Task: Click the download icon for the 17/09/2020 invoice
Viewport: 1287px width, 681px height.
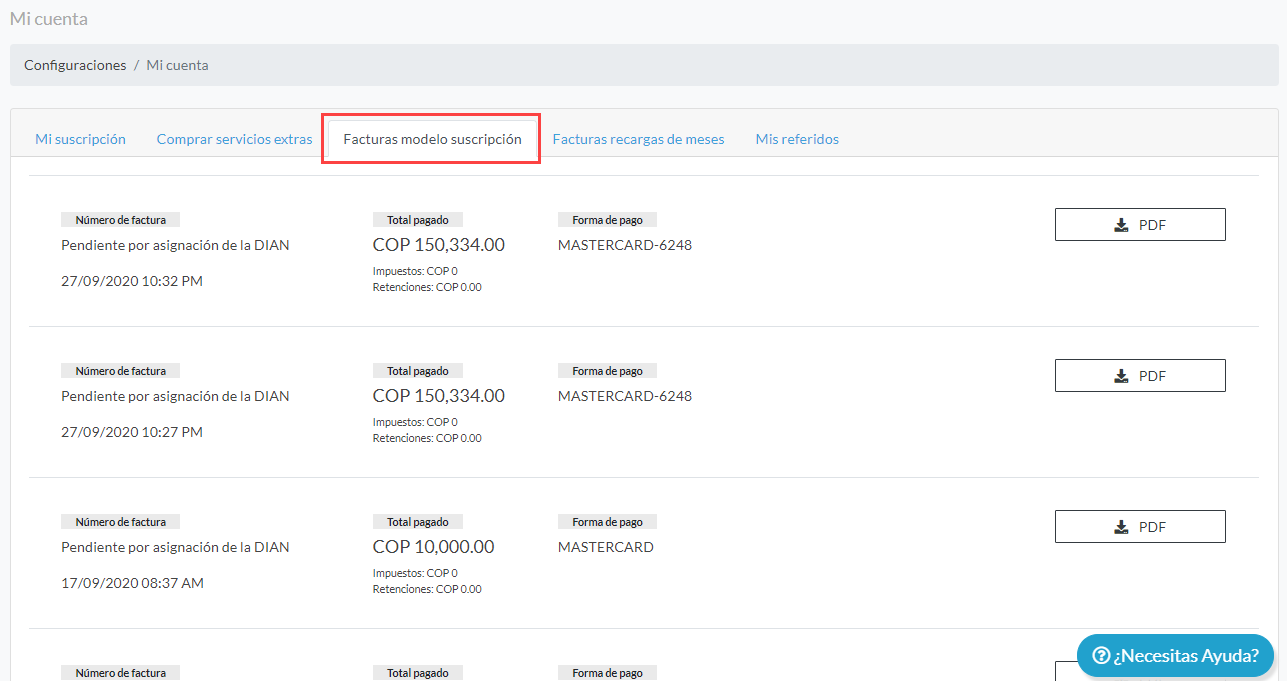Action: click(1121, 527)
